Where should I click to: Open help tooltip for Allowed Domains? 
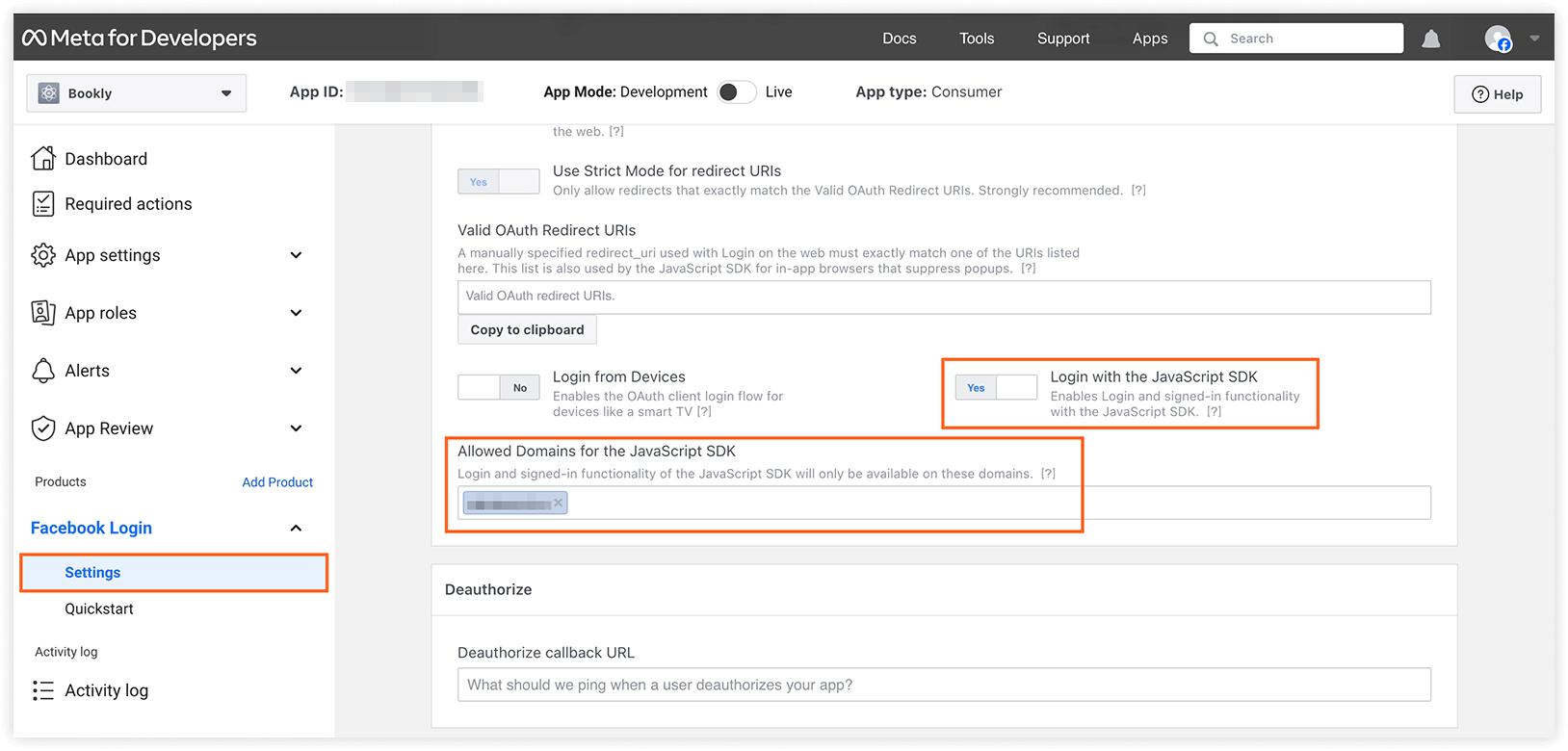(x=1048, y=474)
